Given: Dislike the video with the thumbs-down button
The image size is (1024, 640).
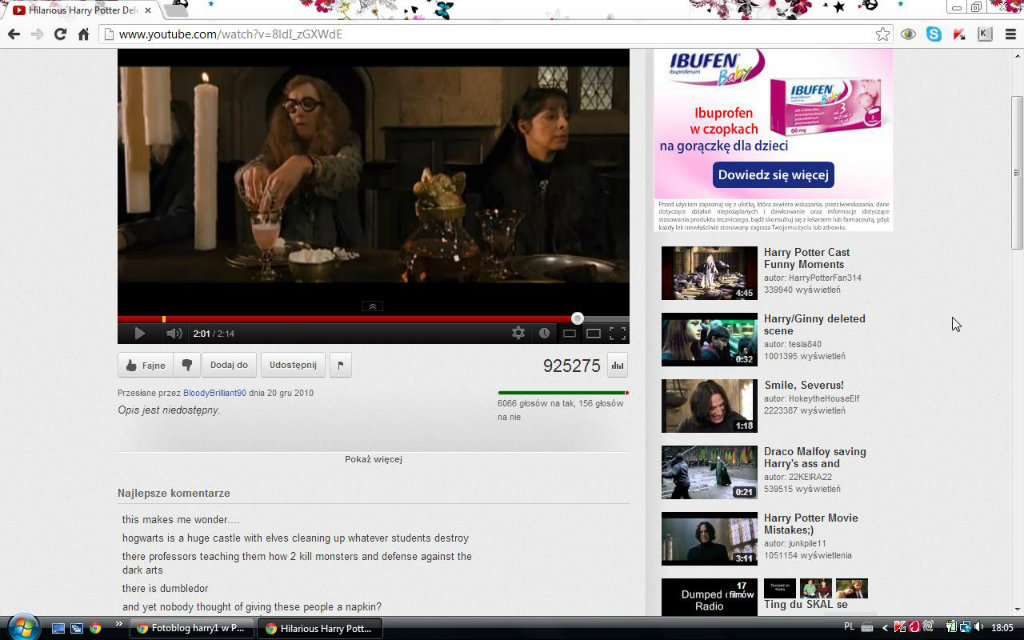Looking at the screenshot, I should [187, 365].
